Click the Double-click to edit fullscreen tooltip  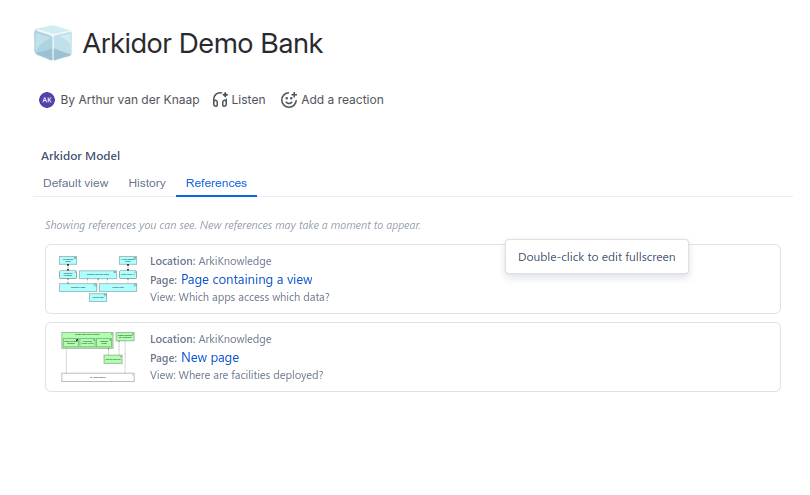(597, 257)
